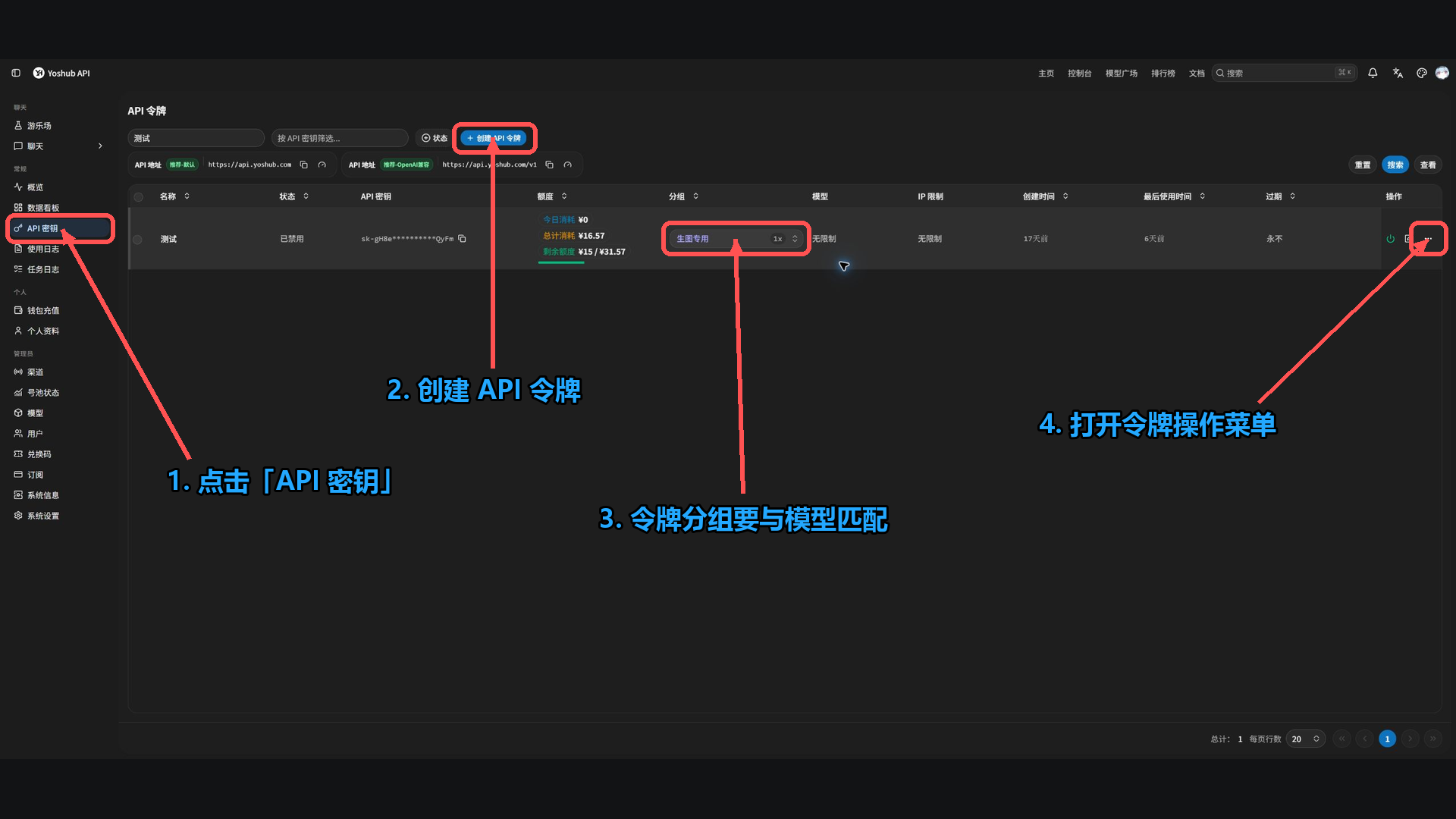Sort by the 状态 column header arrows
1456x819 pixels.
pos(306,196)
